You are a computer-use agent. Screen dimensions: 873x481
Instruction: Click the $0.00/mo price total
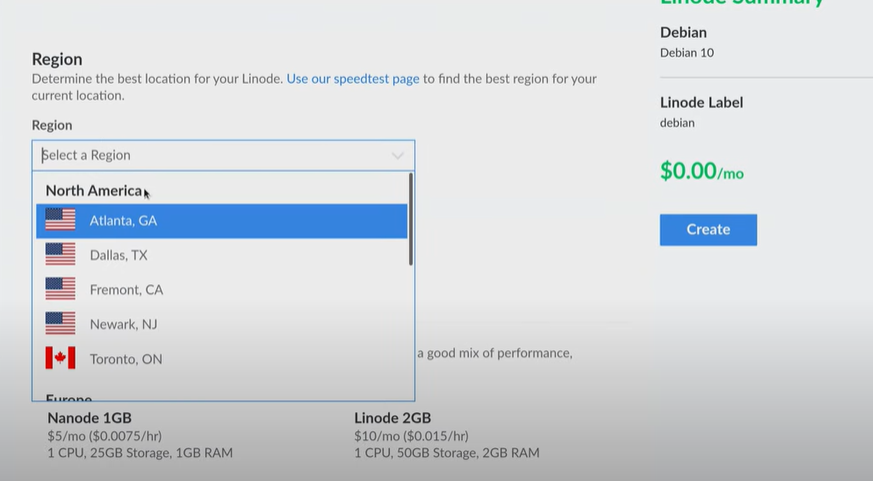tap(702, 170)
